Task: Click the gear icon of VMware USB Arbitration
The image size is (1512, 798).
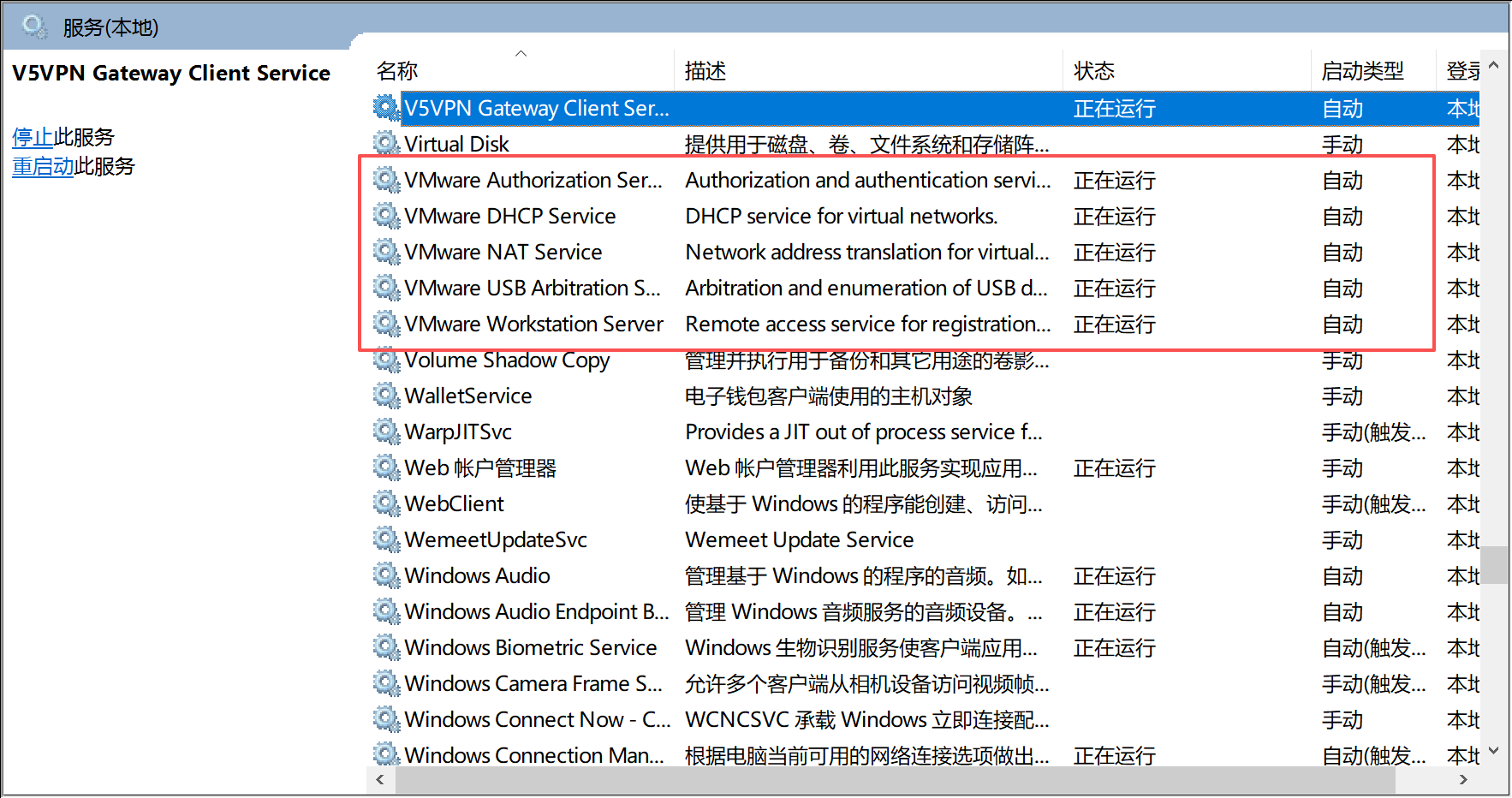Action: coord(386,288)
